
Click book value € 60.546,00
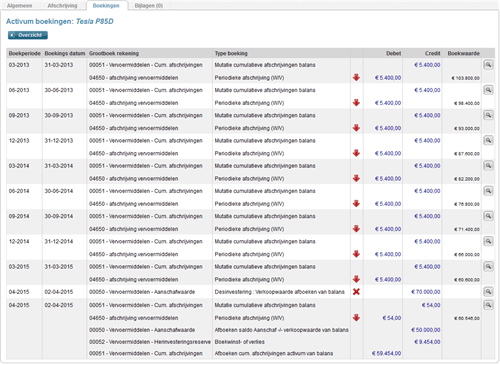point(467,318)
